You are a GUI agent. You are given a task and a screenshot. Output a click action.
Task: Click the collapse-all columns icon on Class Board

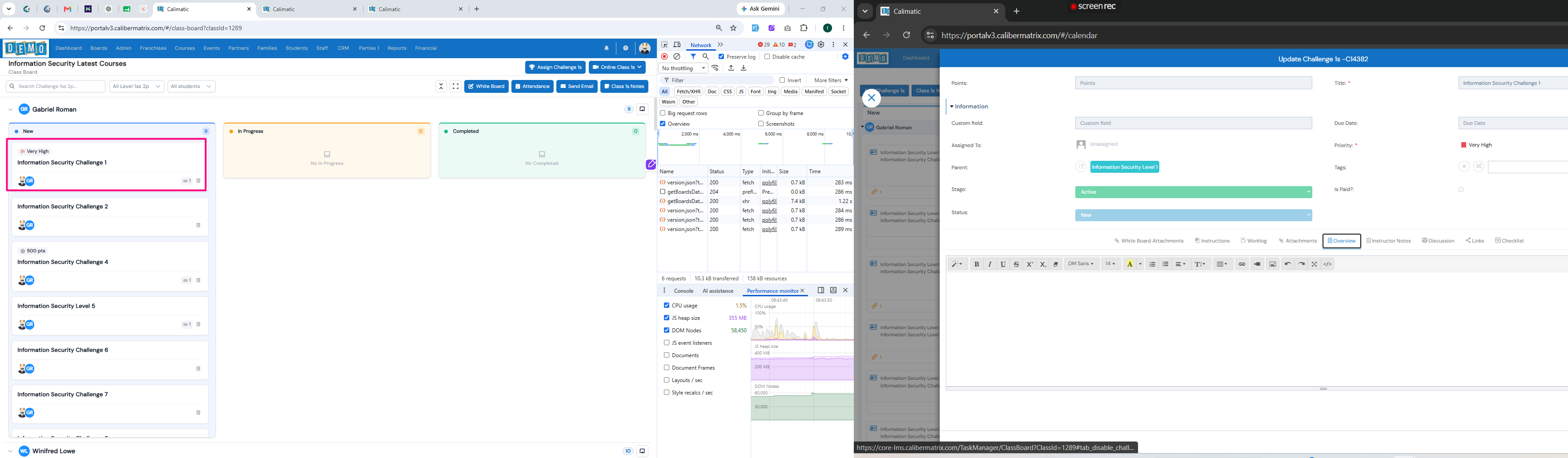point(441,86)
